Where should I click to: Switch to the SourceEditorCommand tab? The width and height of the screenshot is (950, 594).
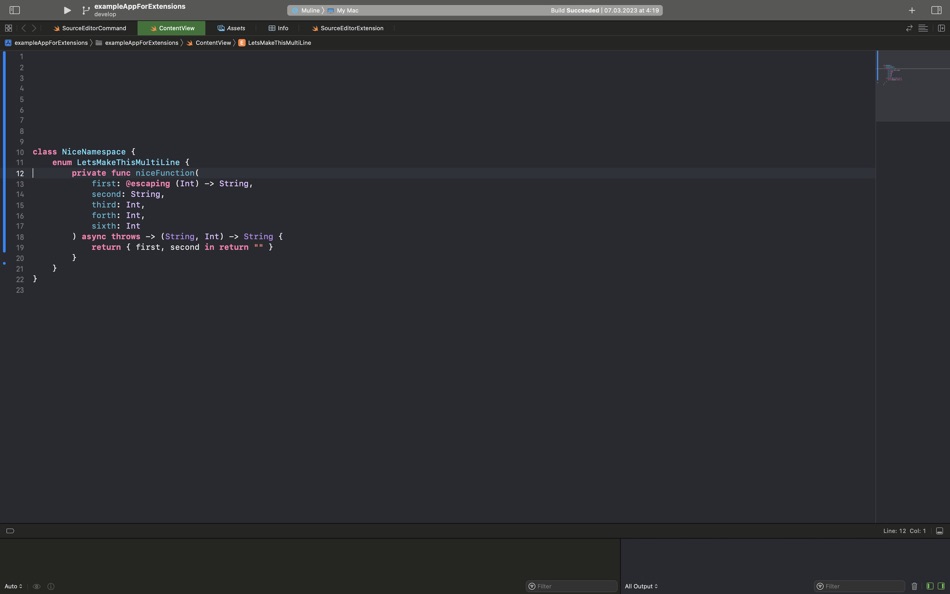click(x=90, y=28)
